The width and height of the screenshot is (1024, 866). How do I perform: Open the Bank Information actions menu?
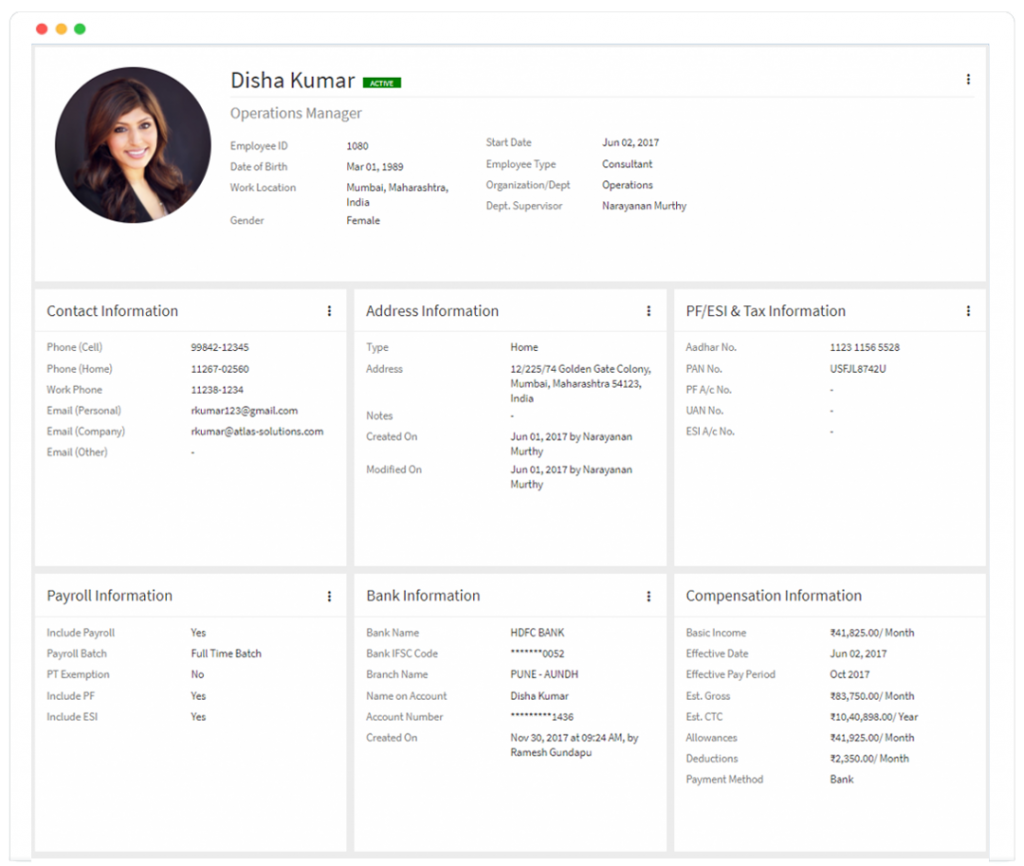coord(650,596)
